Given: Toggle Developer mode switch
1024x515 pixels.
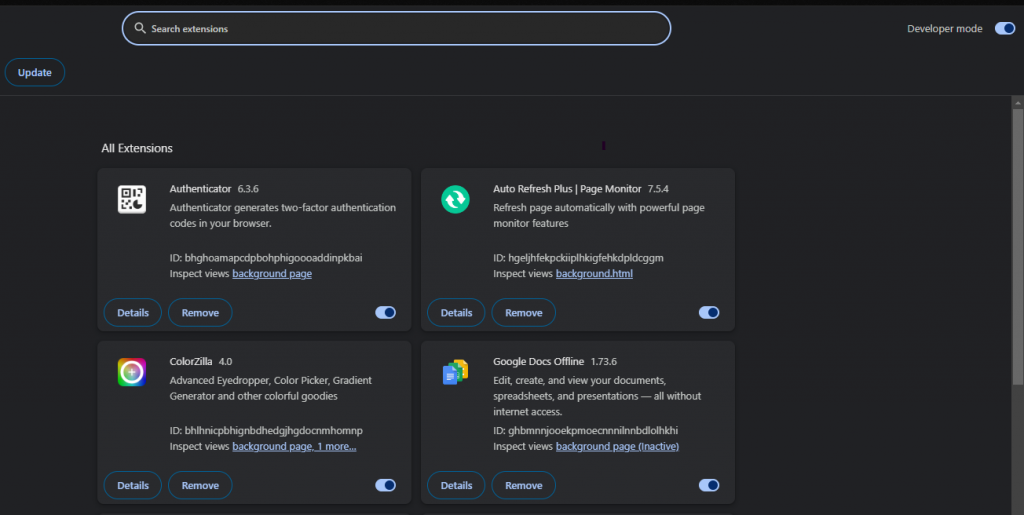Looking at the screenshot, I should pyautogui.click(x=1004, y=29).
